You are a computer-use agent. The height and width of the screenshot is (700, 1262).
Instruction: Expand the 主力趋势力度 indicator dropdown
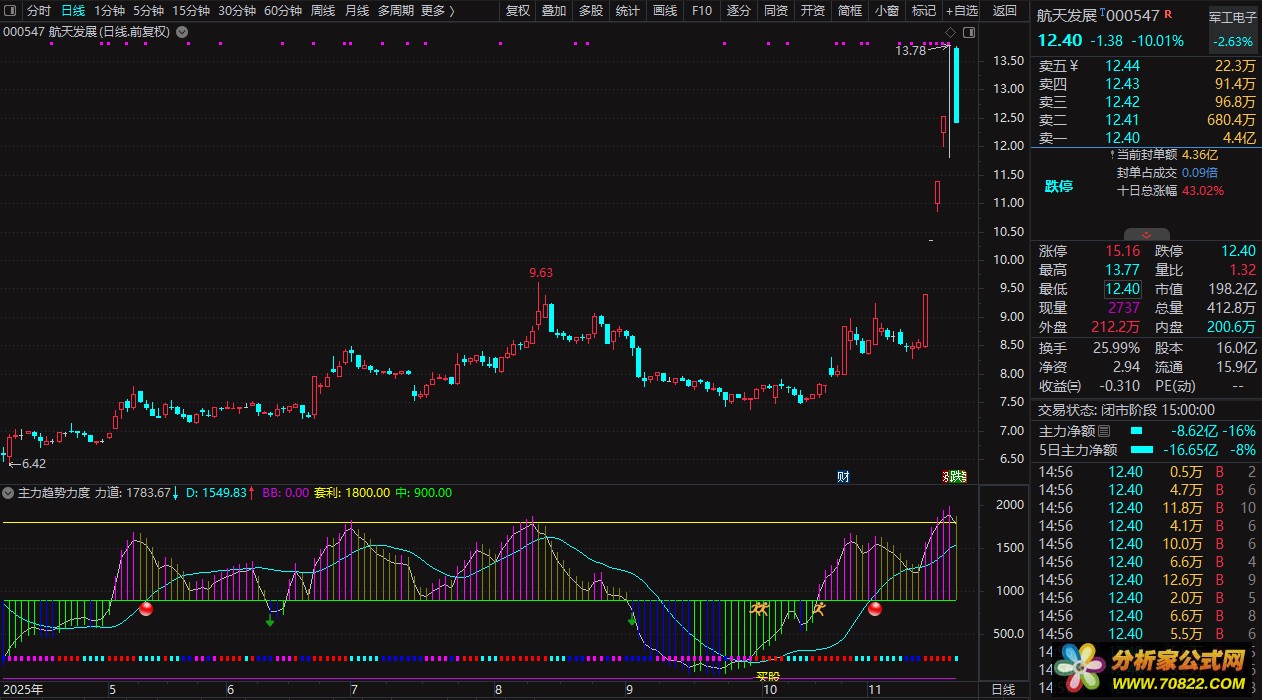coord(9,493)
